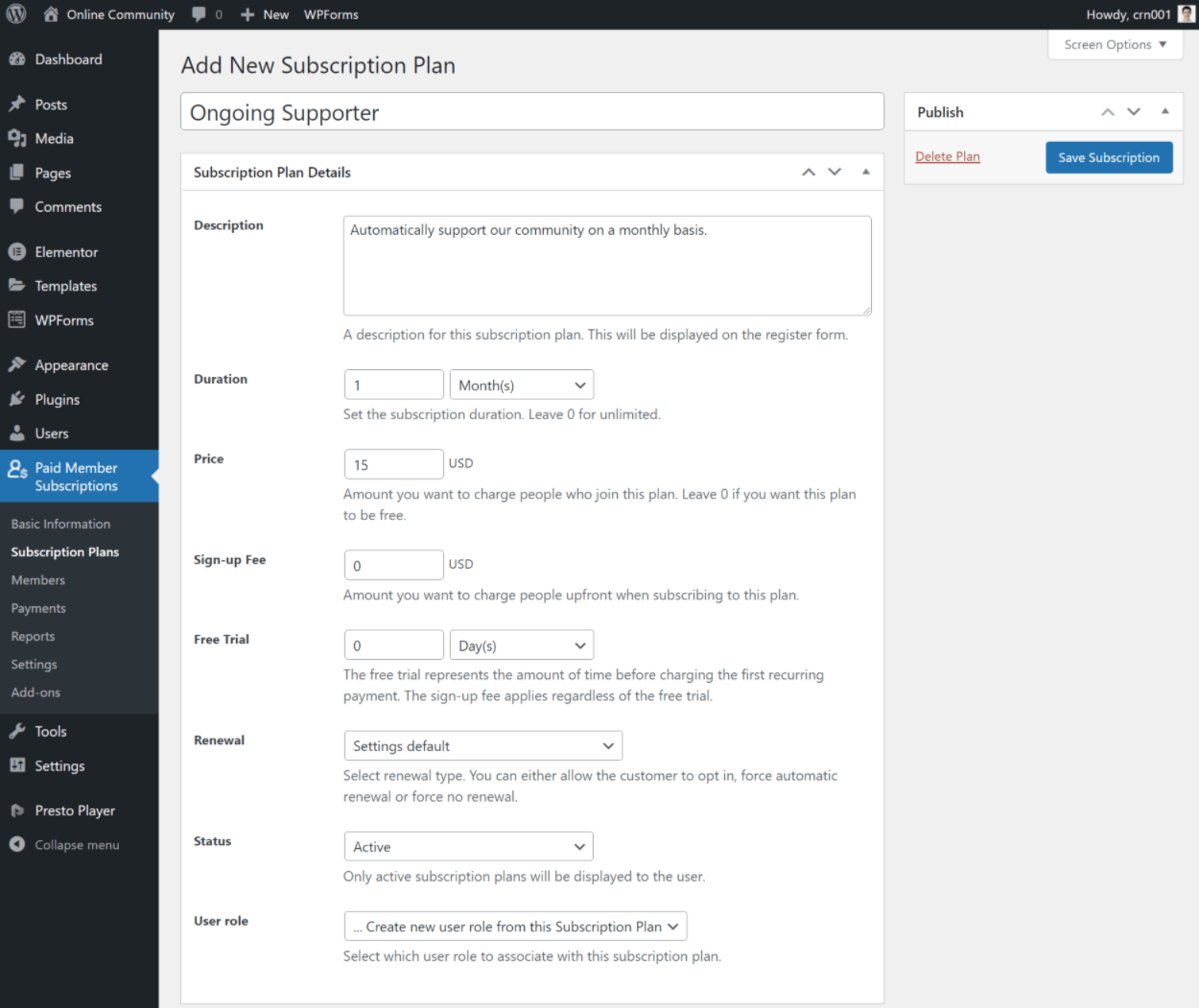1199x1008 pixels.
Task: Click the Duration number field
Action: tap(394, 385)
